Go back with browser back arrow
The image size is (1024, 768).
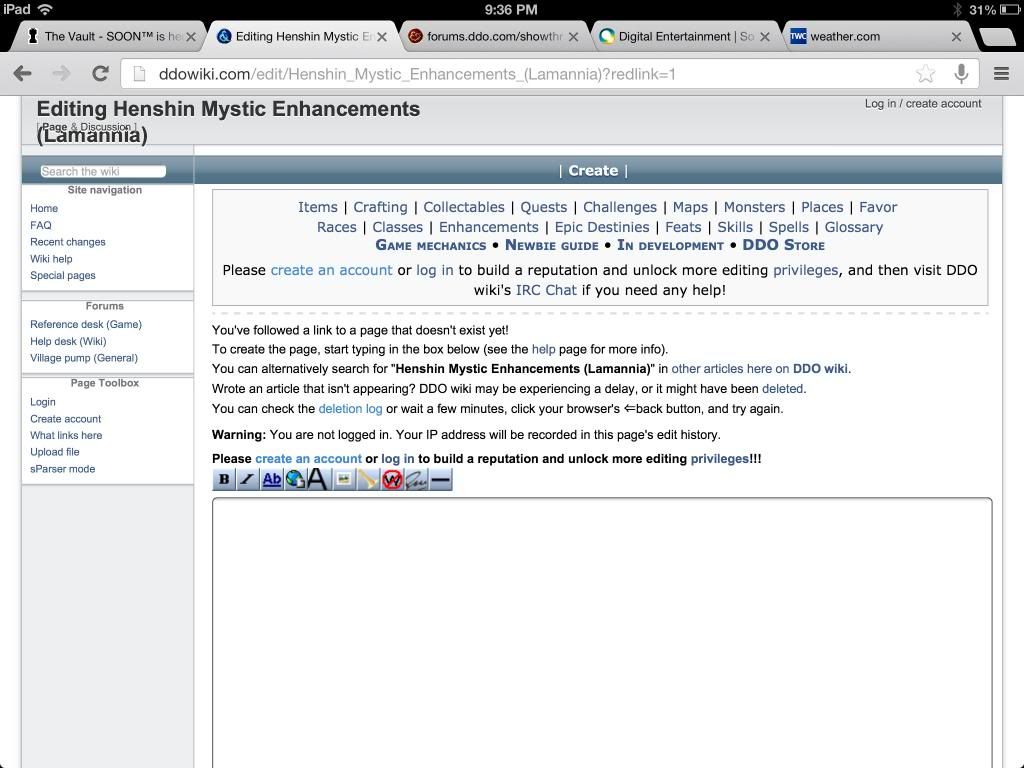pos(23,73)
